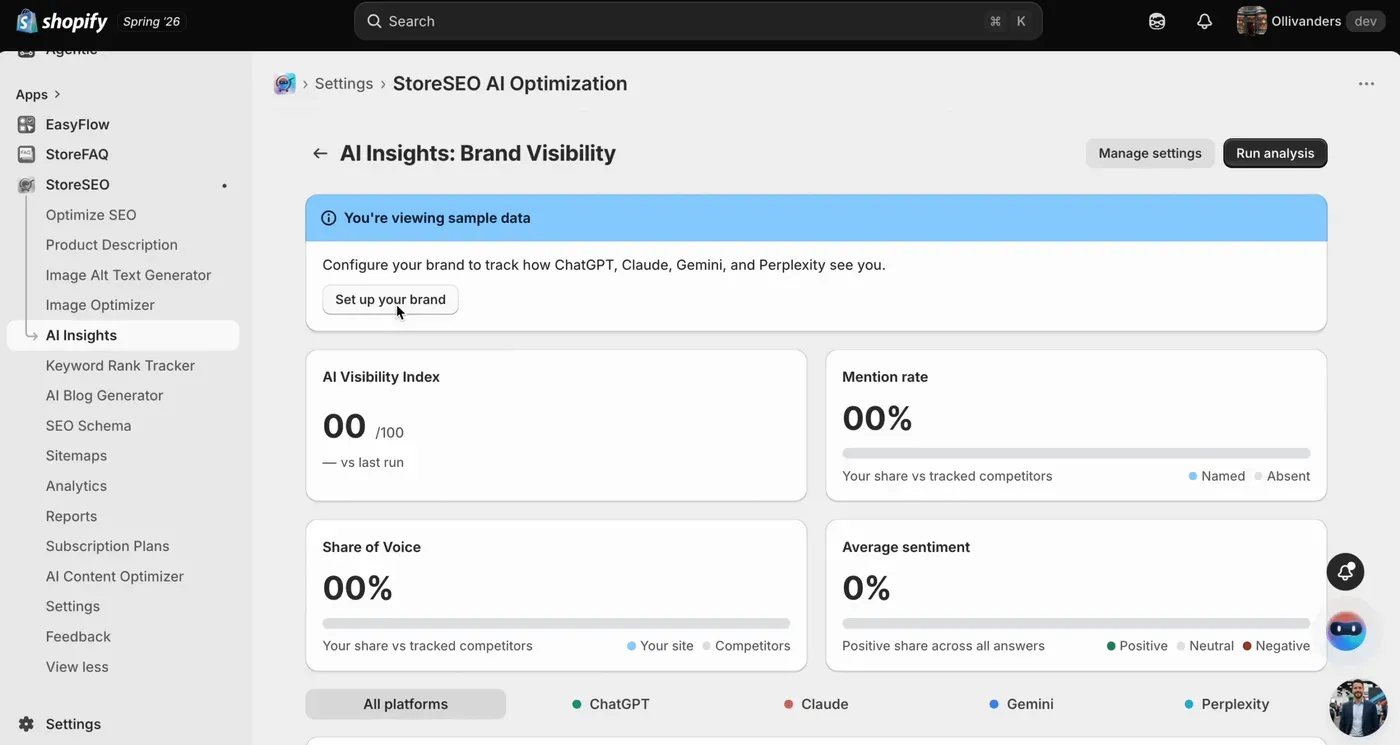Click the Named legend item
Image resolution: width=1400 pixels, height=745 pixels.
pos(1217,476)
